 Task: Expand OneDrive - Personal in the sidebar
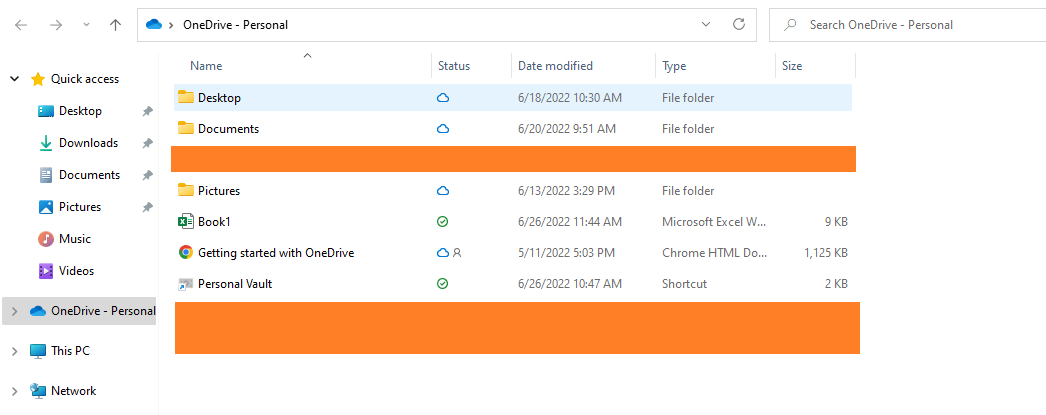click(x=15, y=311)
